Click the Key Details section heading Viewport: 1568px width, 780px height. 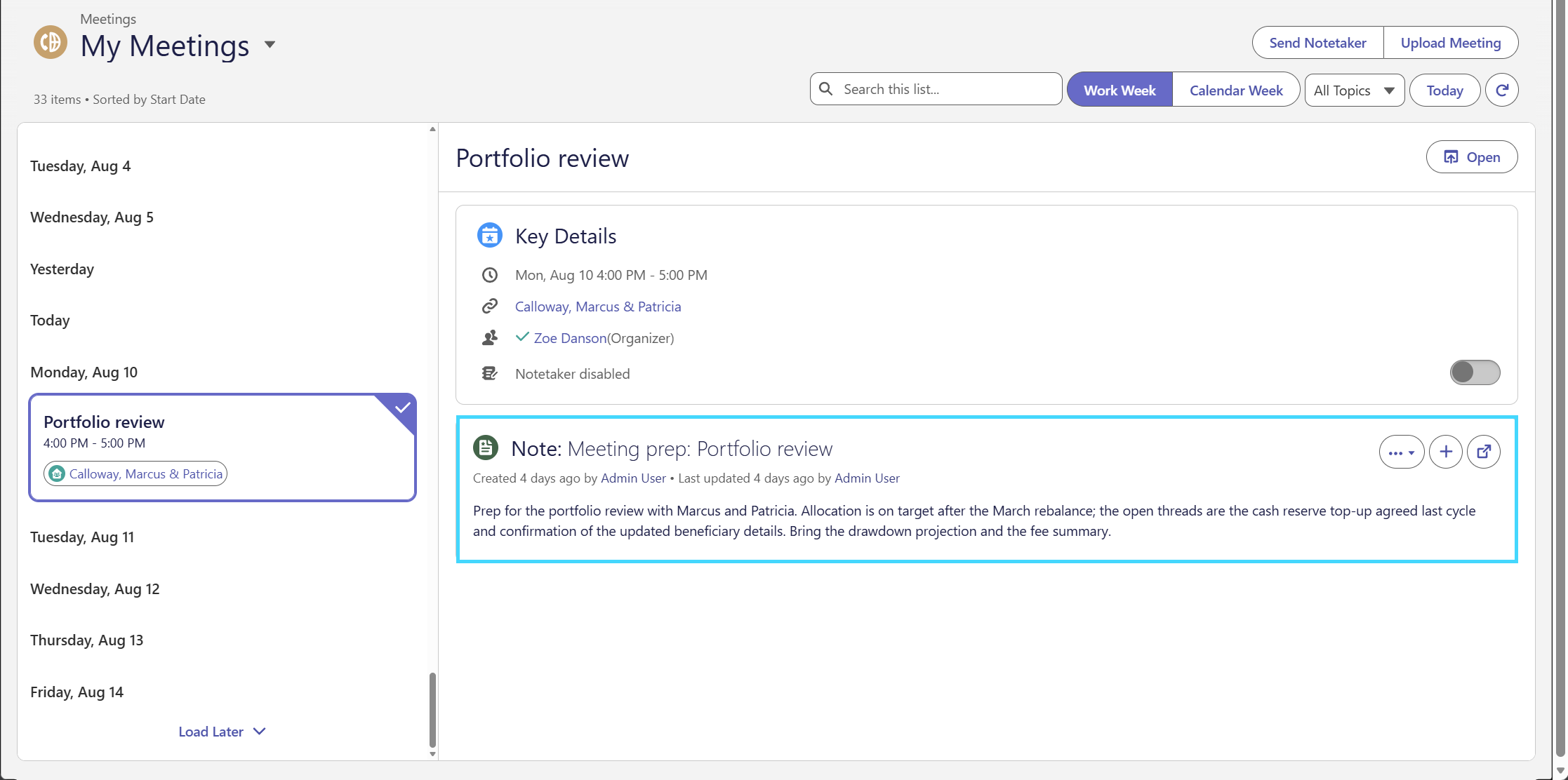tap(566, 236)
